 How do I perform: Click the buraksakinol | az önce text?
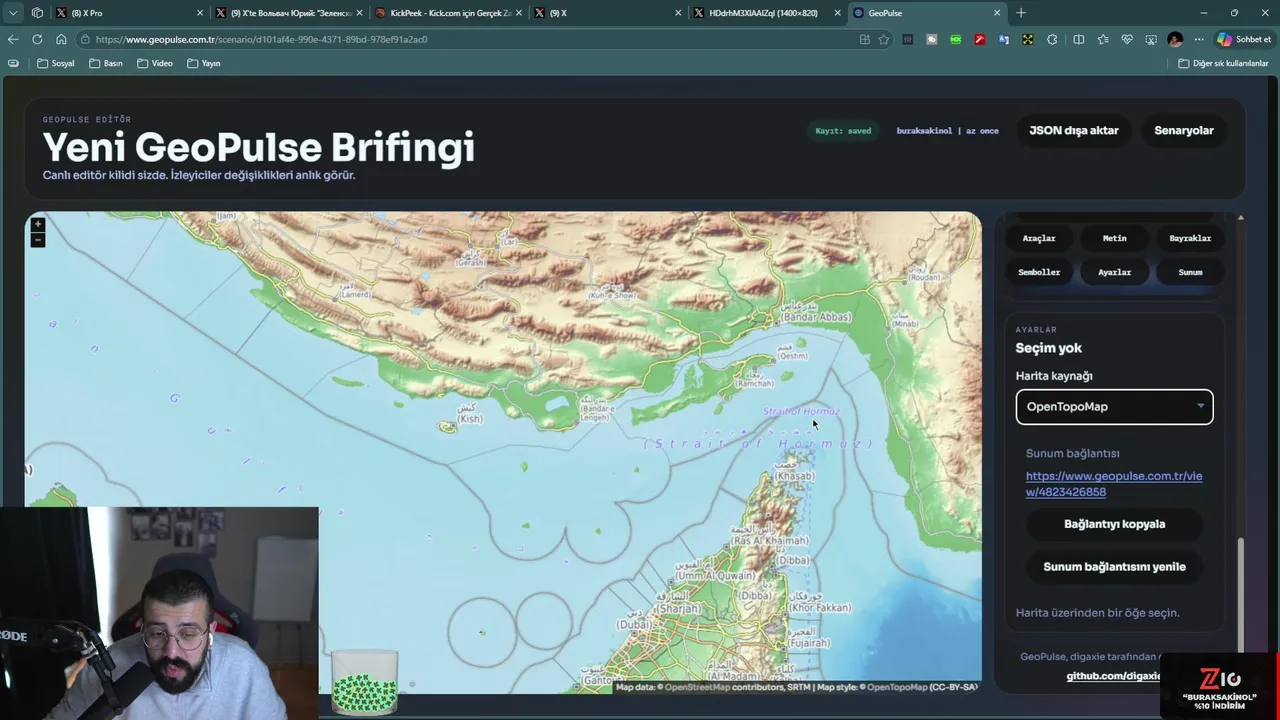coord(947,131)
